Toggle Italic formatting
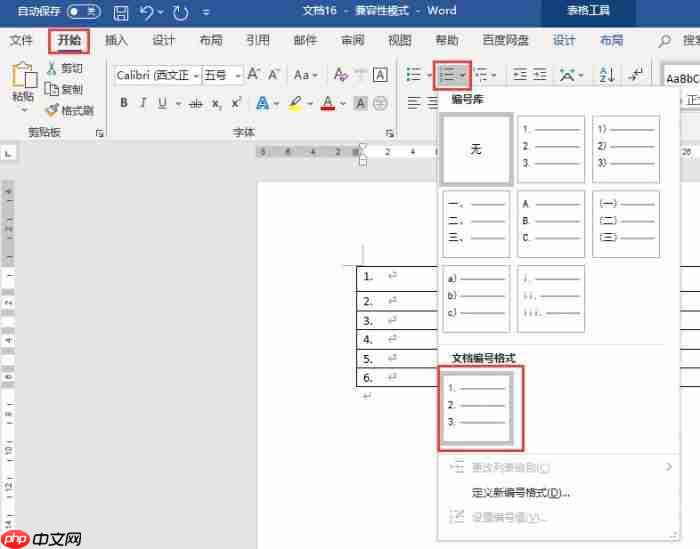700x549 pixels. pos(143,104)
